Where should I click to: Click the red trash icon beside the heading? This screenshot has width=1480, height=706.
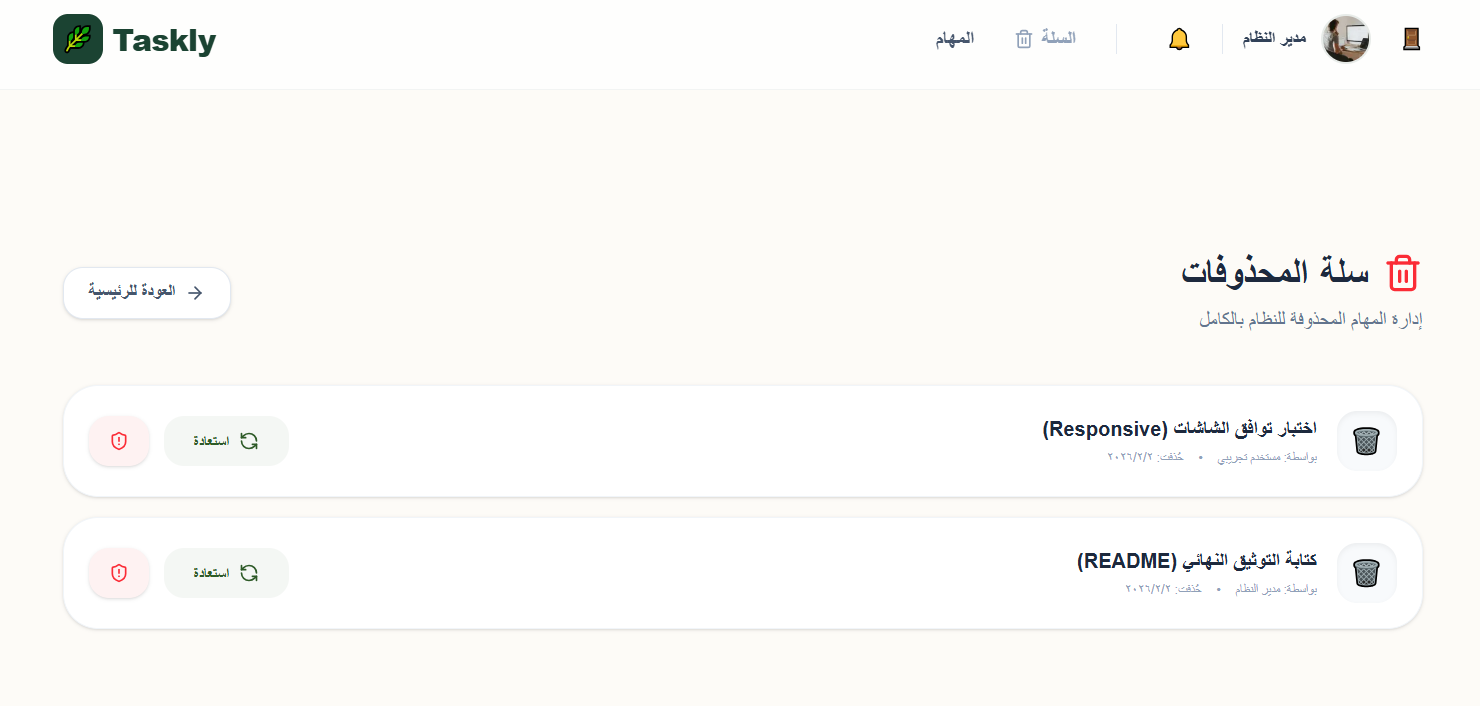click(x=1403, y=273)
